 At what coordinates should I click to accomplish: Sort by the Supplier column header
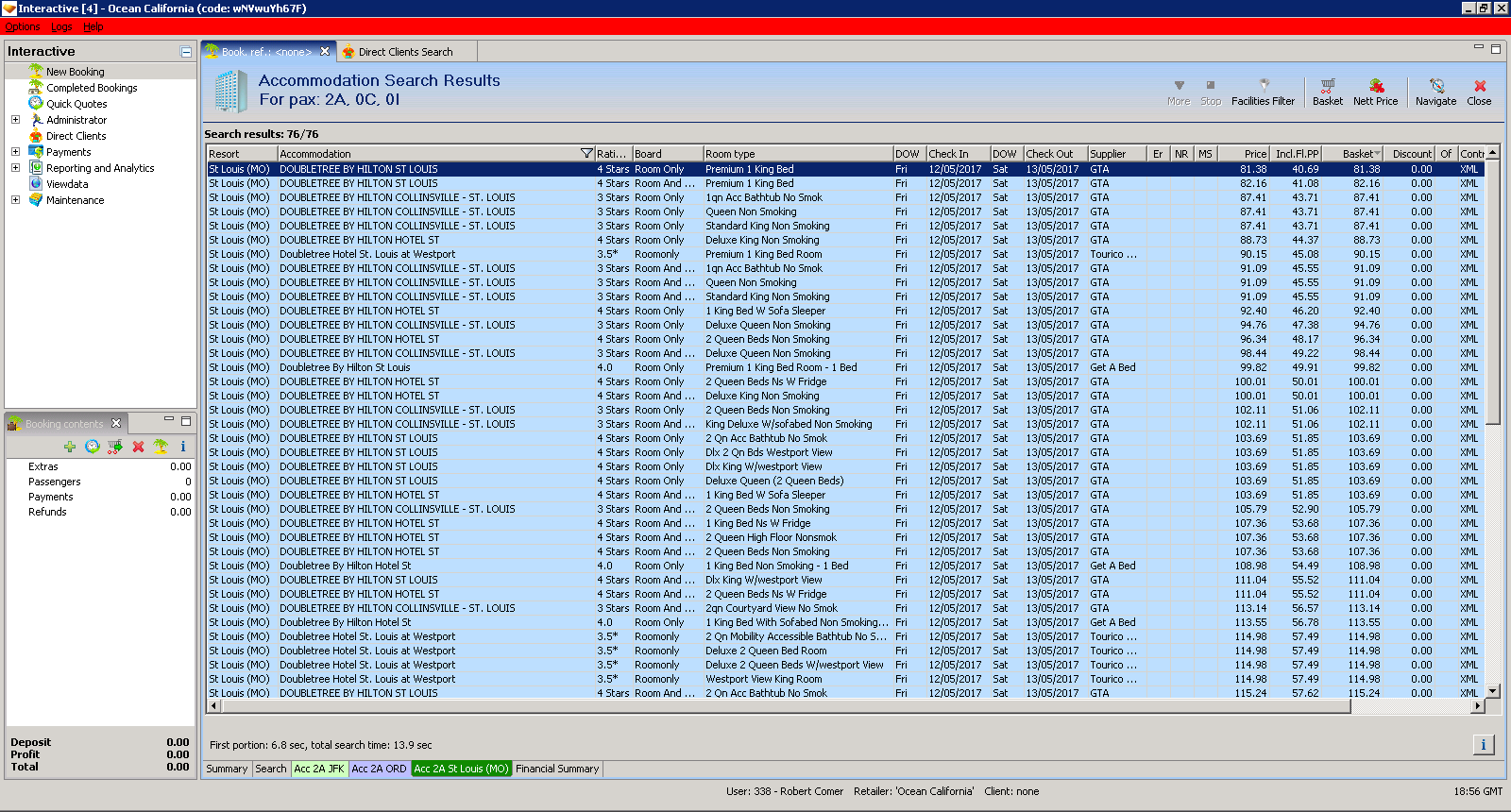coord(1117,154)
